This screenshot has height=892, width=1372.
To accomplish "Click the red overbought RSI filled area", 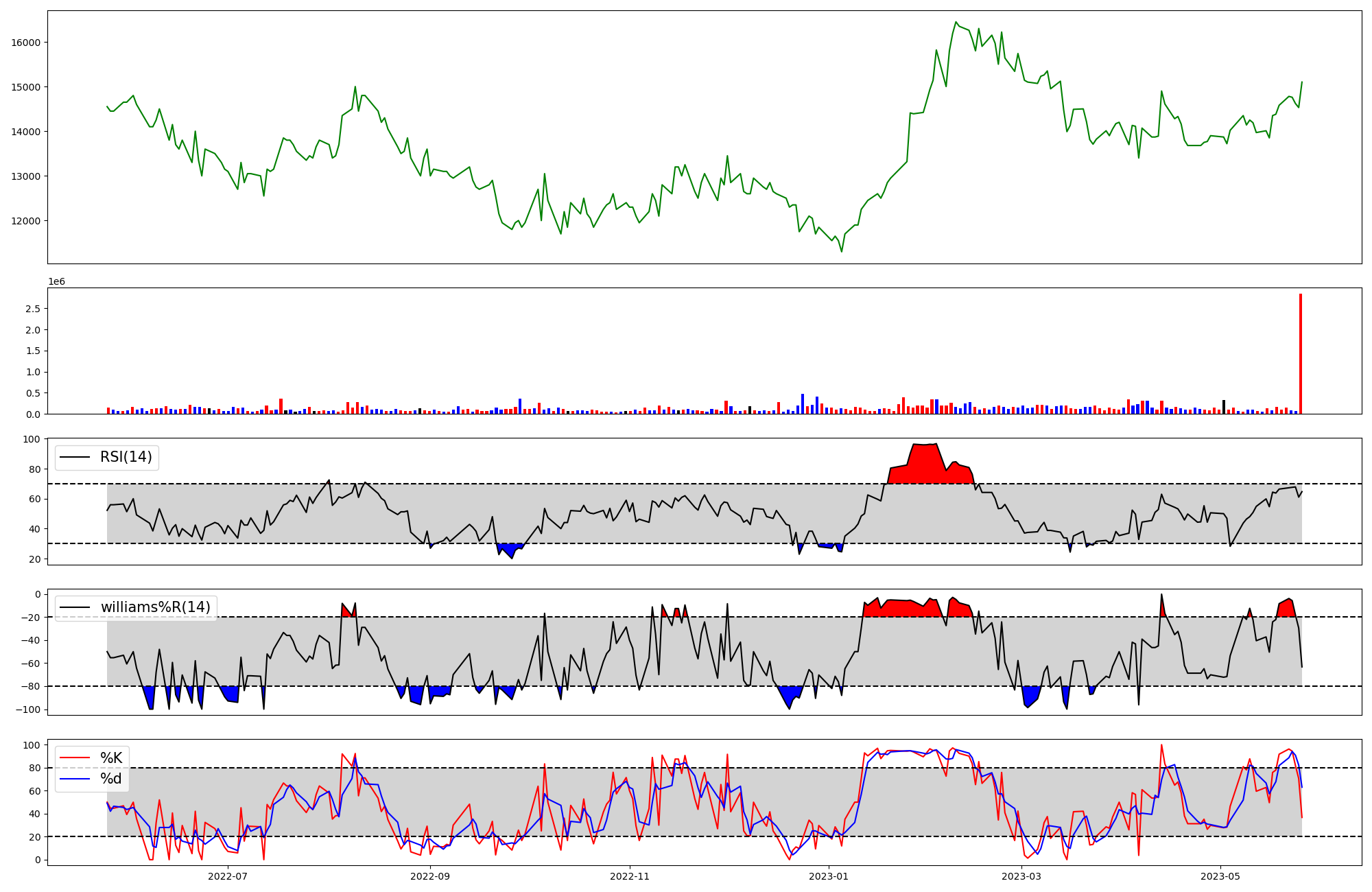I will [x=923, y=467].
